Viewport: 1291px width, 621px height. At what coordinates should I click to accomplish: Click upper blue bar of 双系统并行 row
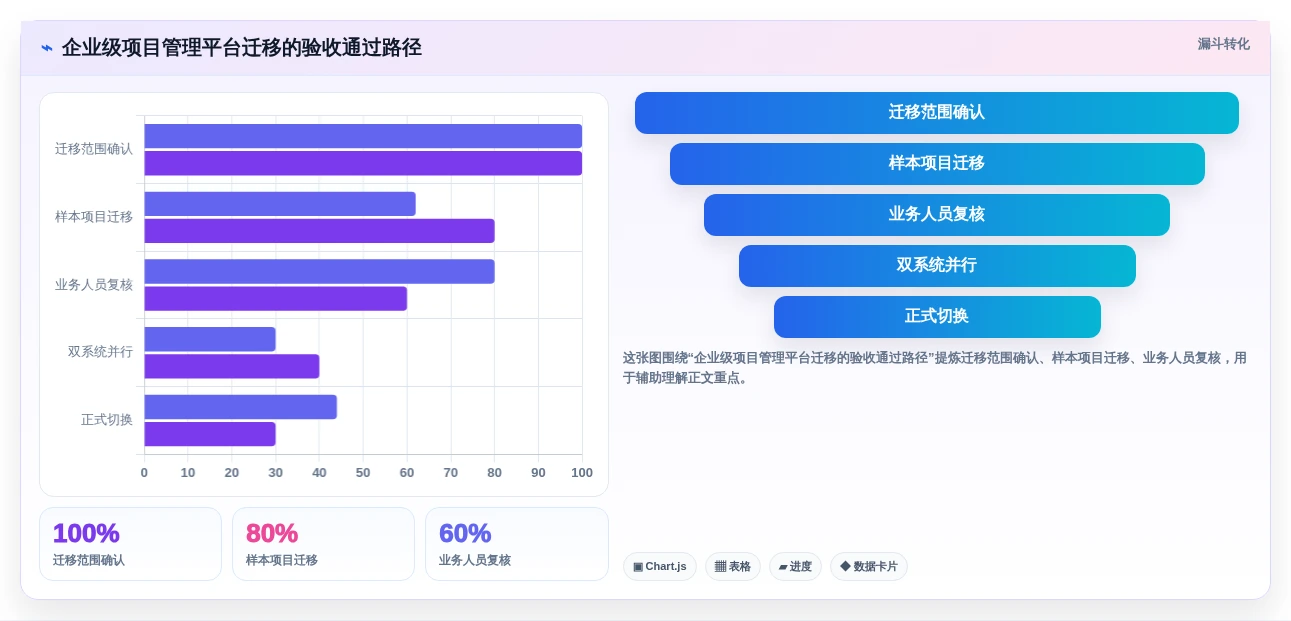point(210,339)
